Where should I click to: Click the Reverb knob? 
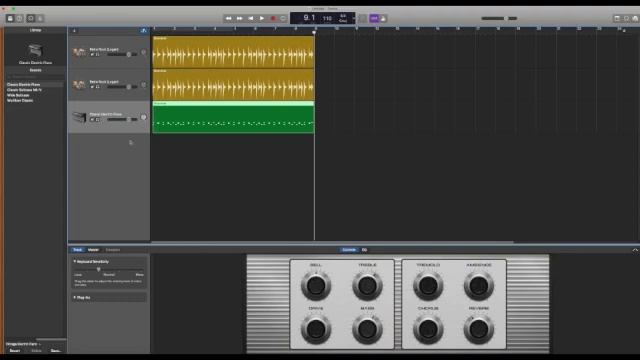coord(478,329)
